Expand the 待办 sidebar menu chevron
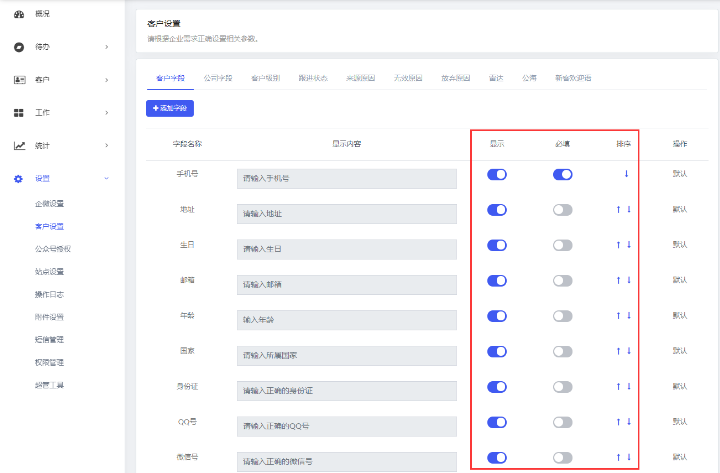The height and width of the screenshot is (473, 720). point(107,47)
